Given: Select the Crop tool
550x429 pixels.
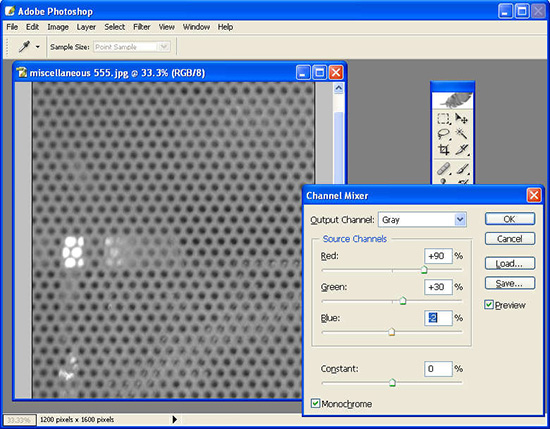Looking at the screenshot, I should coord(443,150).
